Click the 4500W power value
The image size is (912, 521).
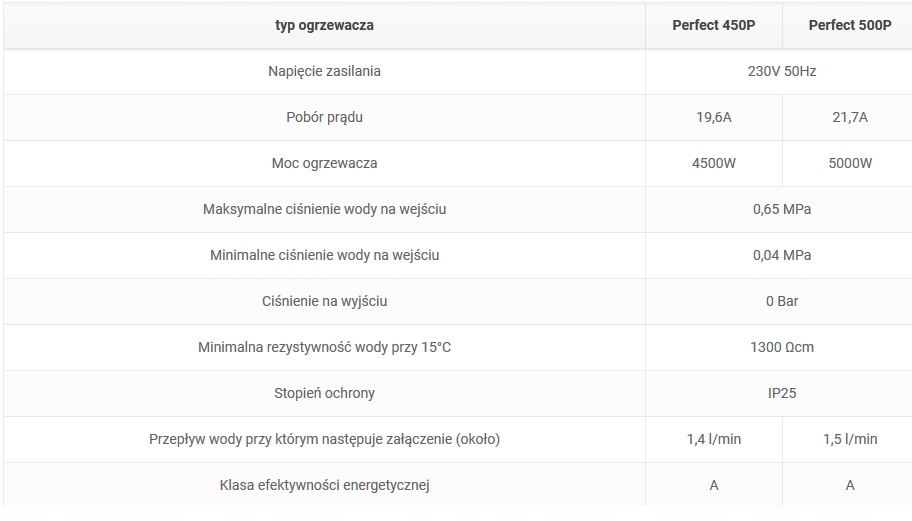pyautogui.click(x=714, y=163)
